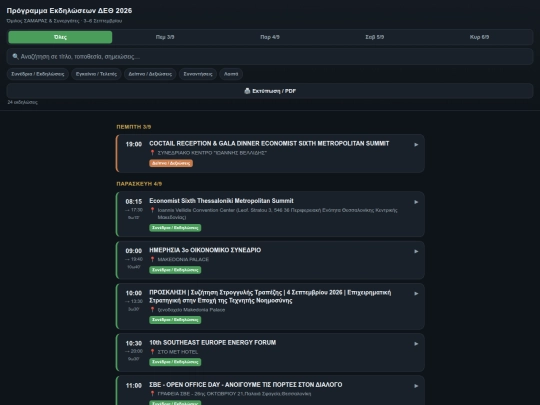The width and height of the screenshot is (540, 405).
Task: Click the ΣΤΟ ΜΕΤ HOTEL location text
Action: [x=178, y=352]
